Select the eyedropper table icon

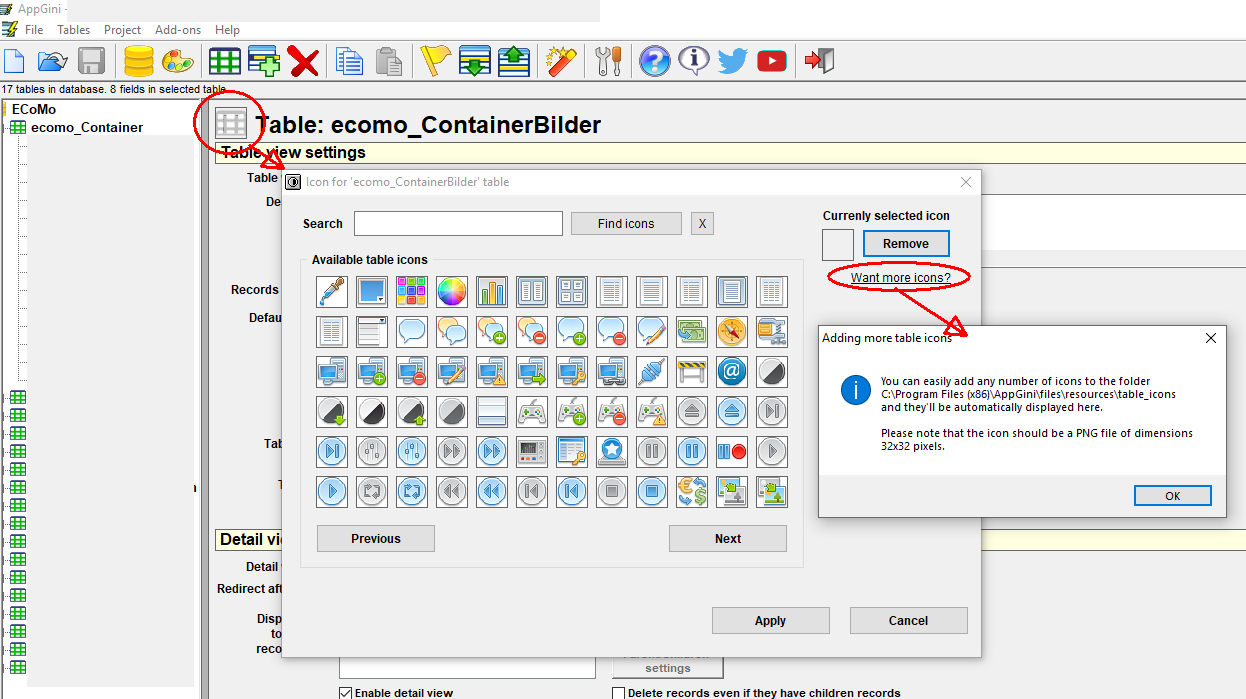pyautogui.click(x=332, y=292)
